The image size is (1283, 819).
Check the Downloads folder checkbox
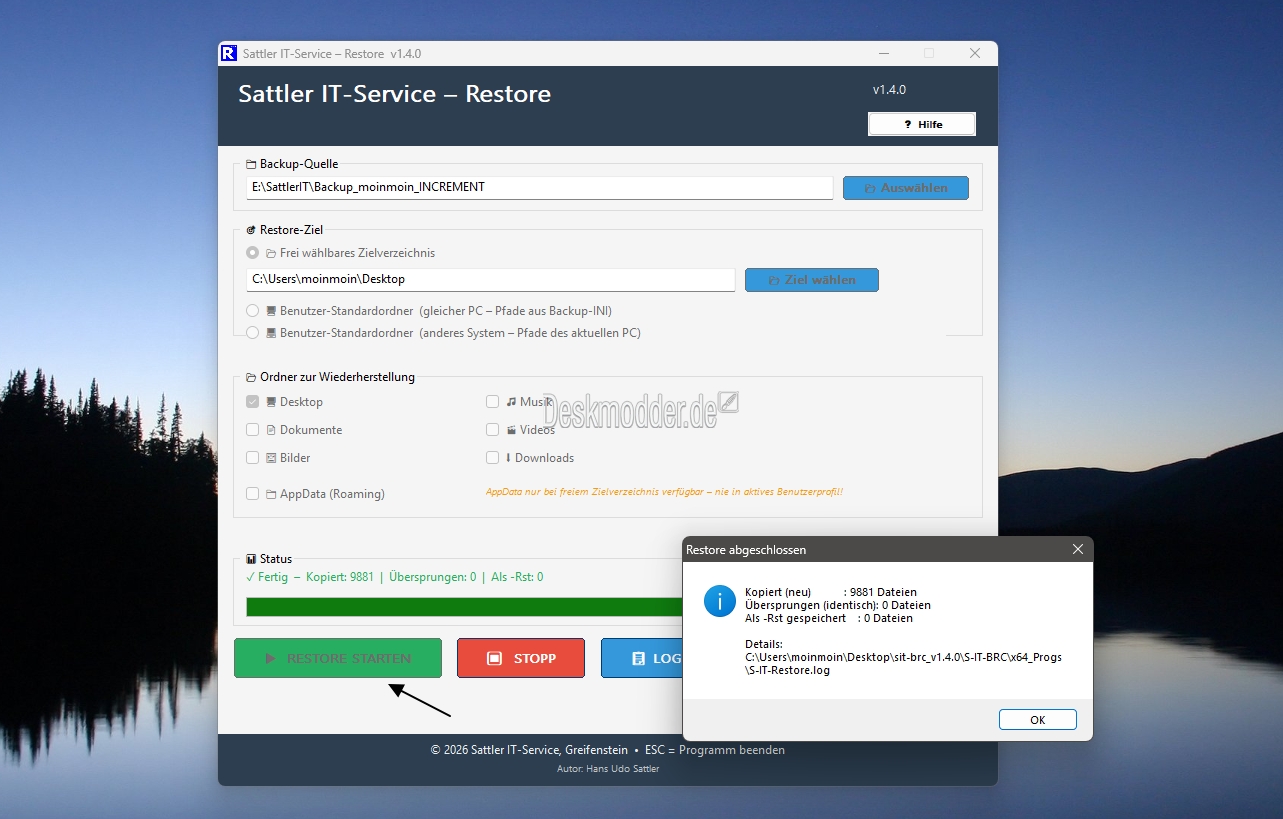tap(492, 458)
